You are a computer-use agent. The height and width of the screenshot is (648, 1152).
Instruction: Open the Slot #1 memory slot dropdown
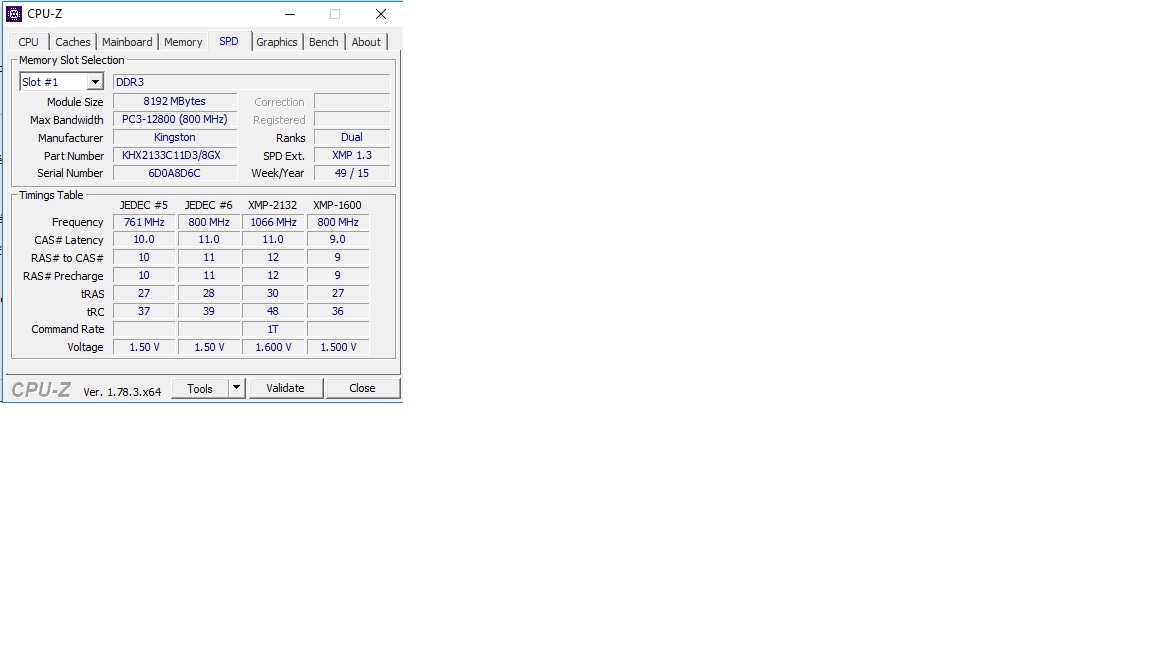pos(61,82)
